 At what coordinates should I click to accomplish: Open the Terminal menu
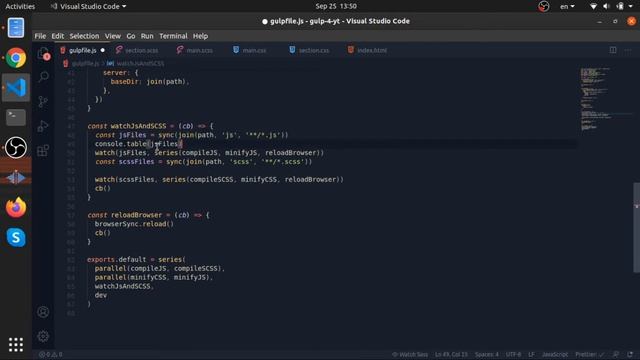pos(173,36)
